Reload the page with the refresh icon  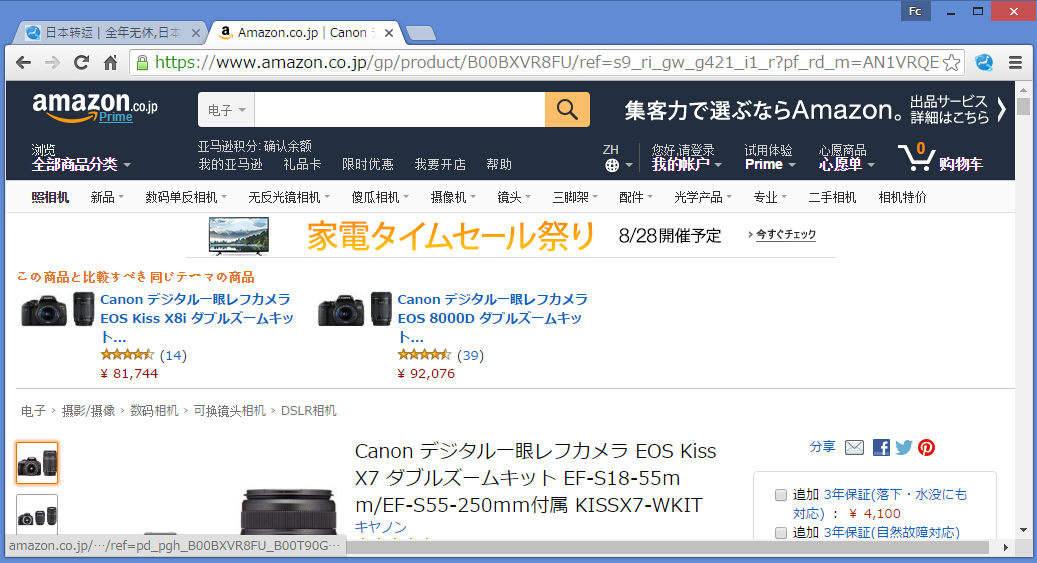pos(81,63)
